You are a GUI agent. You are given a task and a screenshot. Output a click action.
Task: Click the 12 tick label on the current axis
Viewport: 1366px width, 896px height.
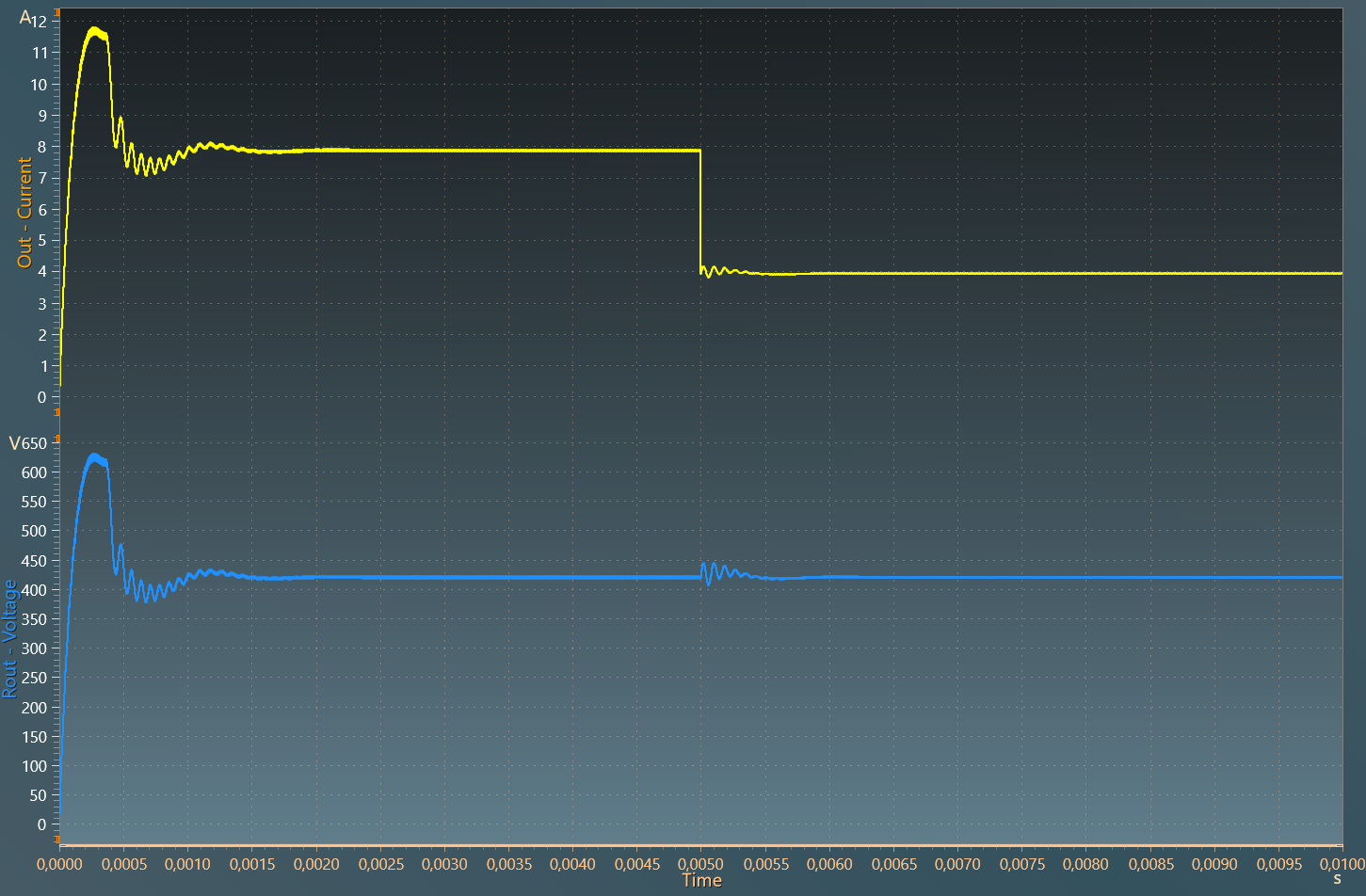(39, 23)
